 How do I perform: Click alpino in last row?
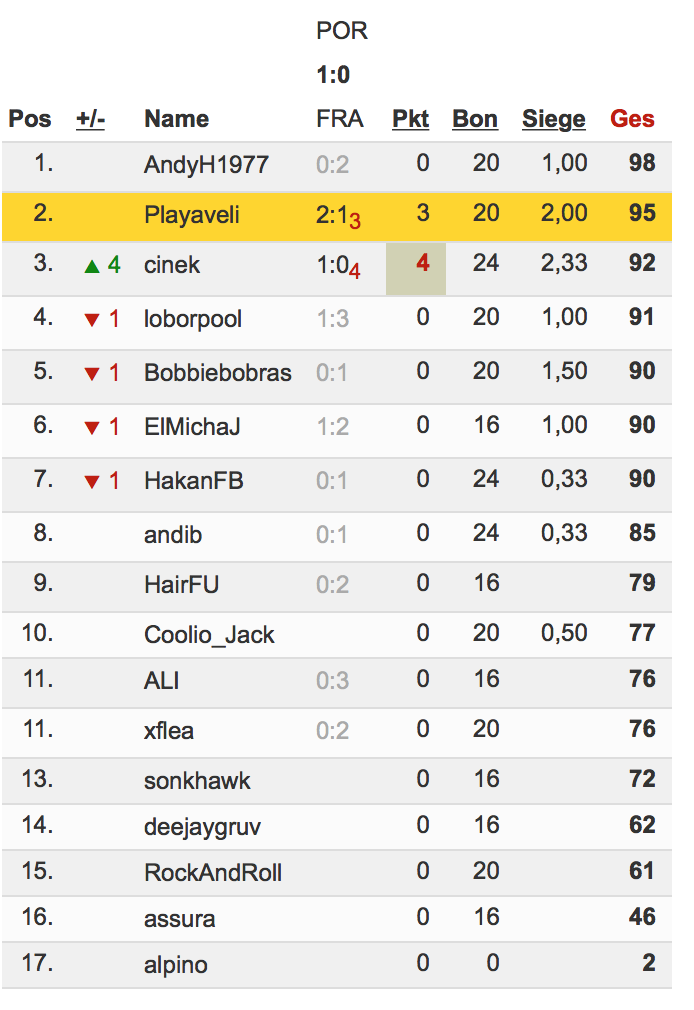point(176,965)
